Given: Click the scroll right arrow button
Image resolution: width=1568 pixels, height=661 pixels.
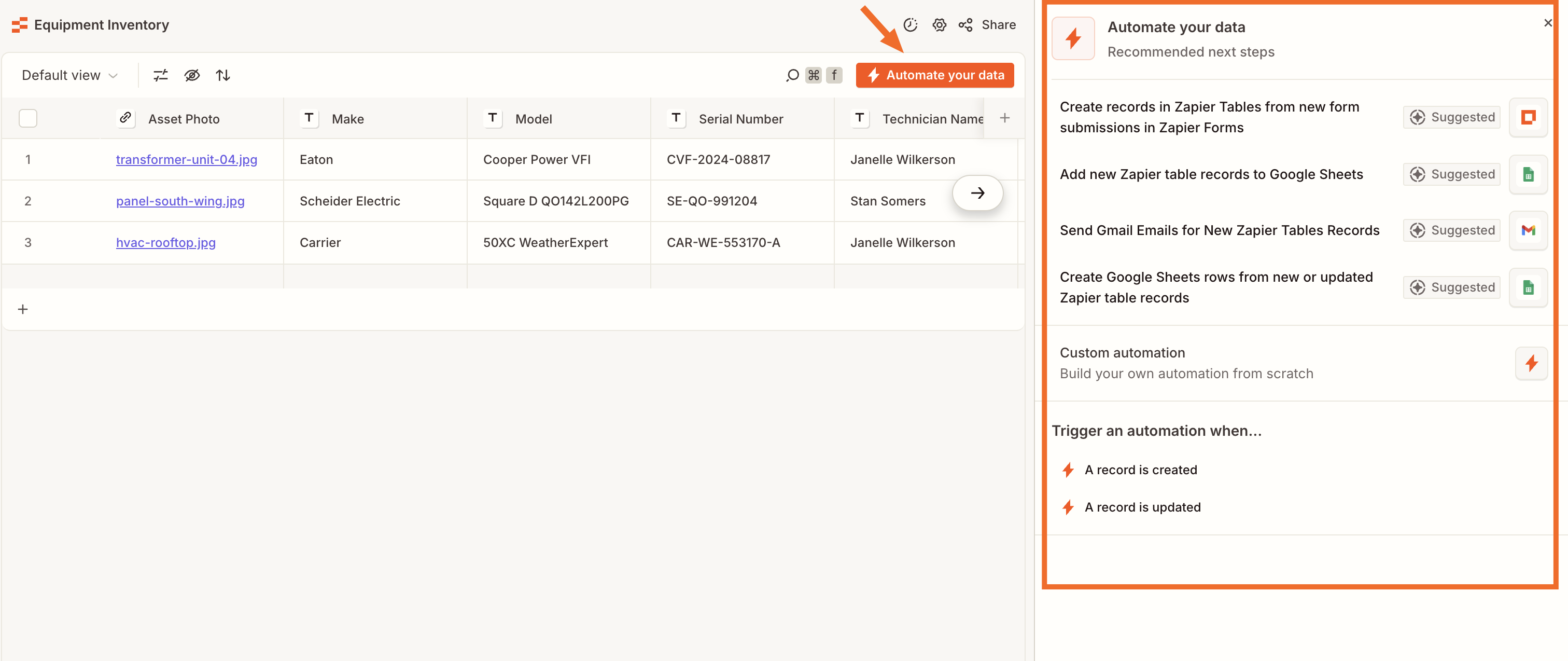Looking at the screenshot, I should point(977,193).
